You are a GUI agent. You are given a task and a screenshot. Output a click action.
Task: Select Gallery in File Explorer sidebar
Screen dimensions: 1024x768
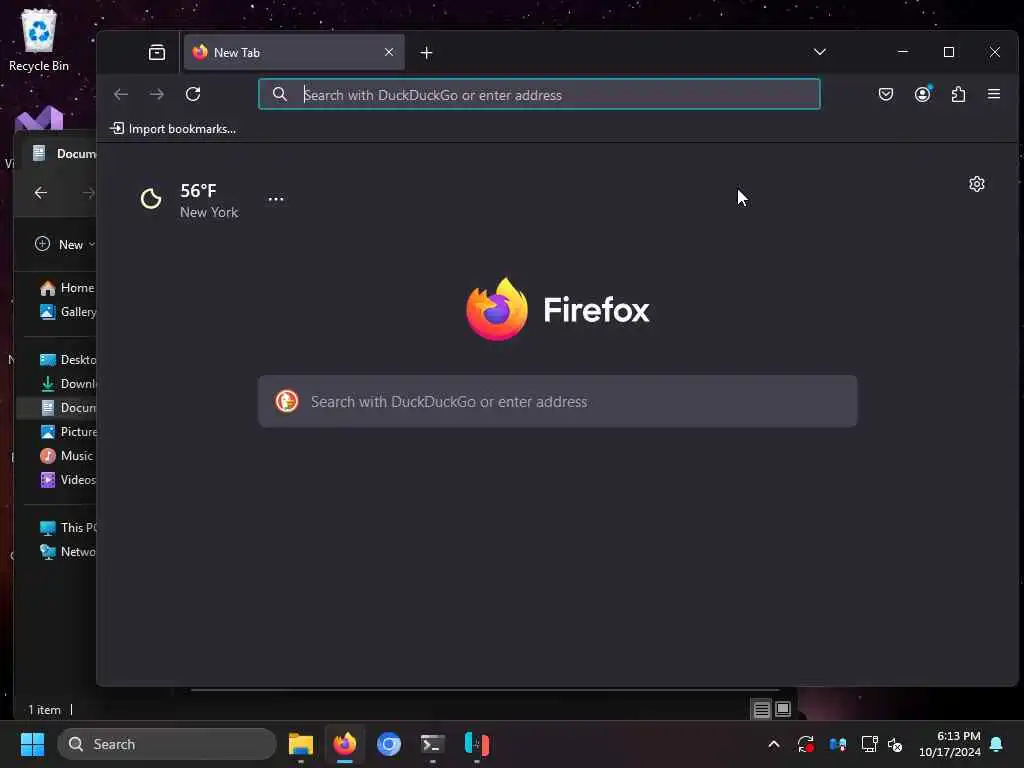(x=67, y=312)
